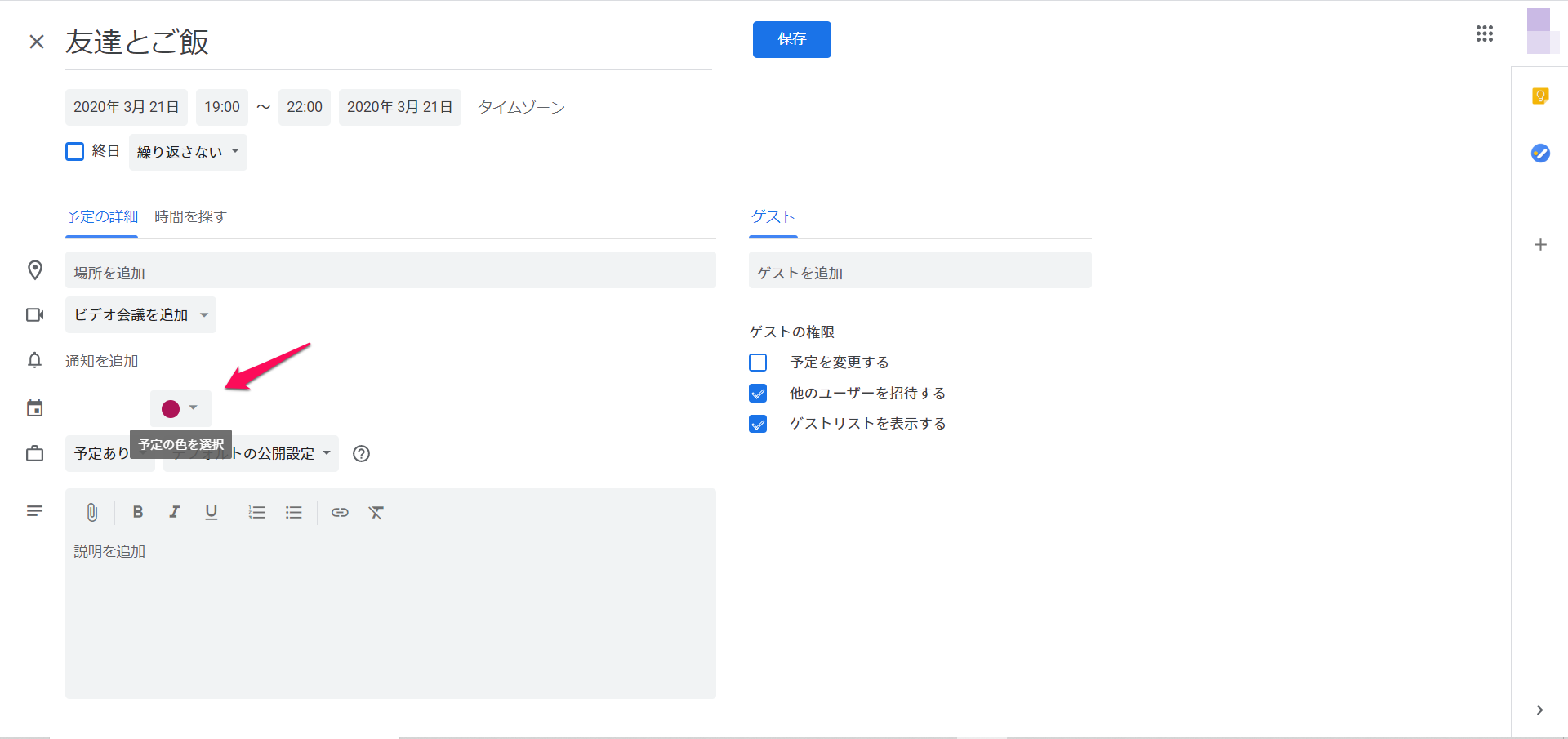Toggle italic formatting
This screenshot has width=1568, height=739.
pos(174,512)
